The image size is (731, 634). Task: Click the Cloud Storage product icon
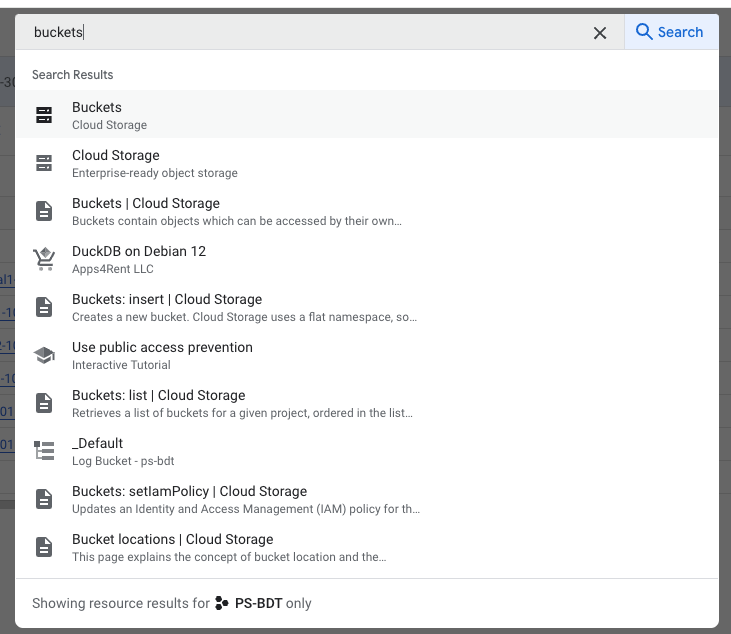pyautogui.click(x=44, y=163)
